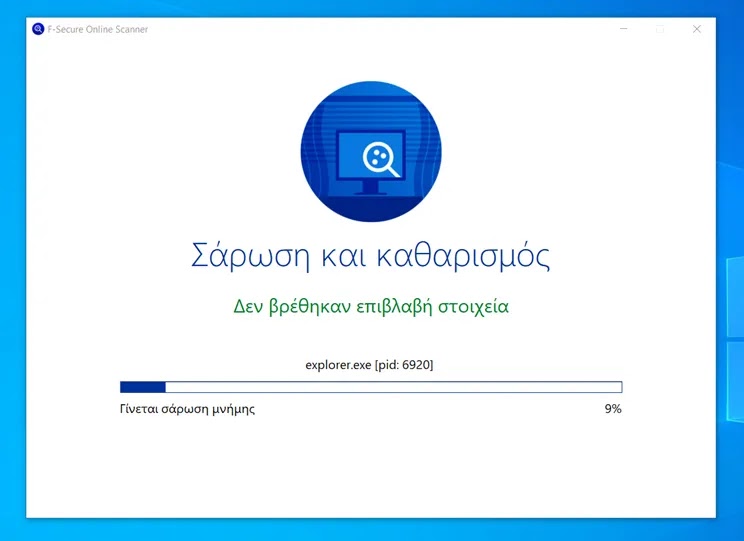Click the 'Γίνεται σάρωση μνήμης' status text
This screenshot has width=744, height=541.
pos(187,409)
